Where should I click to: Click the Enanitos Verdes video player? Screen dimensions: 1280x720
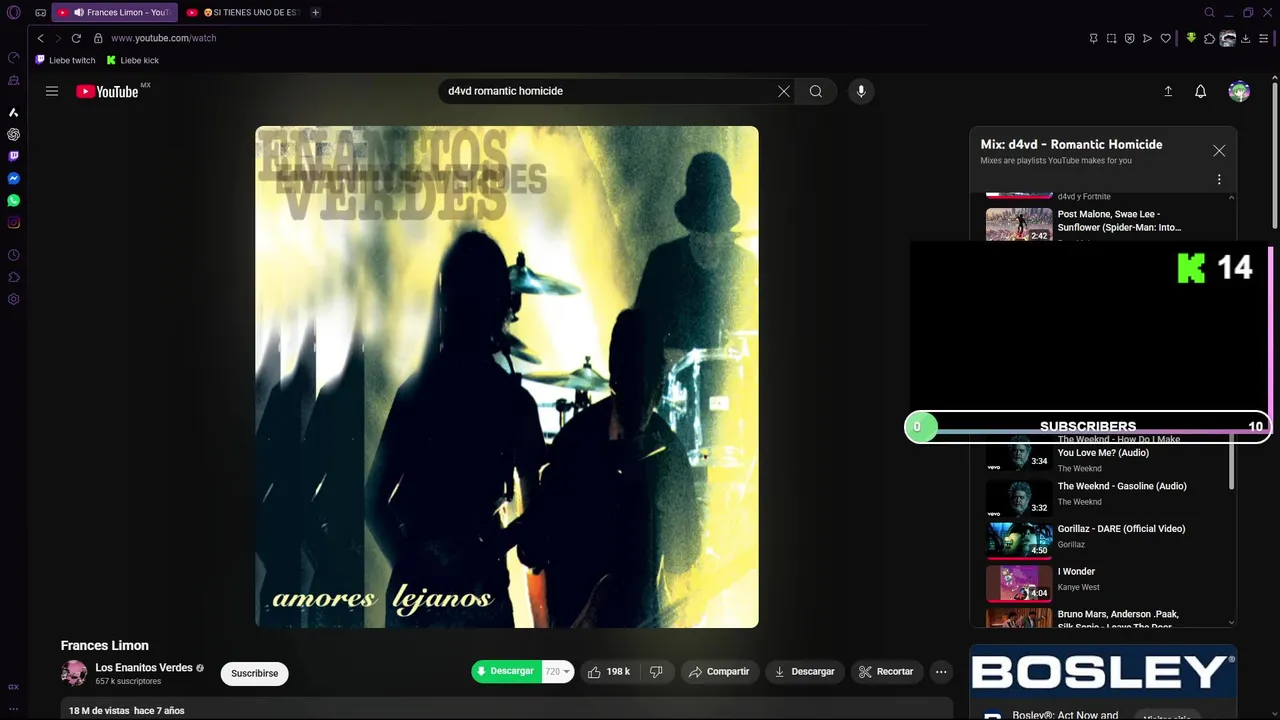(507, 377)
